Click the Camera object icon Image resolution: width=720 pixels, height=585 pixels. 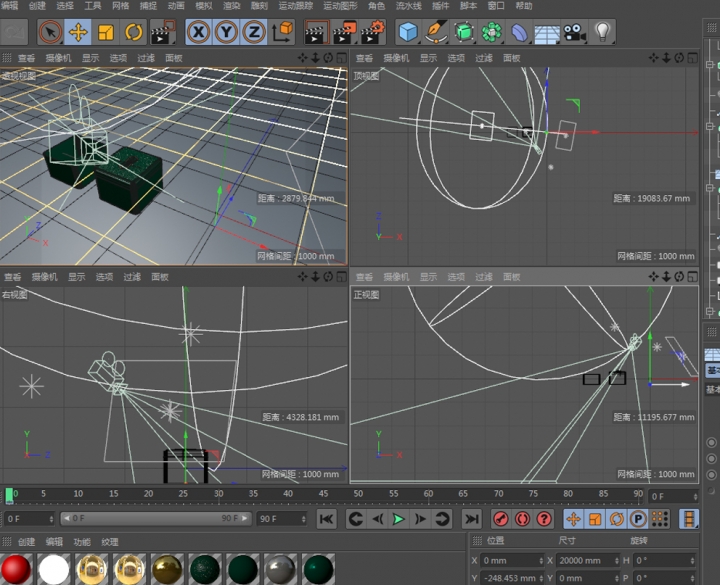(x=574, y=32)
